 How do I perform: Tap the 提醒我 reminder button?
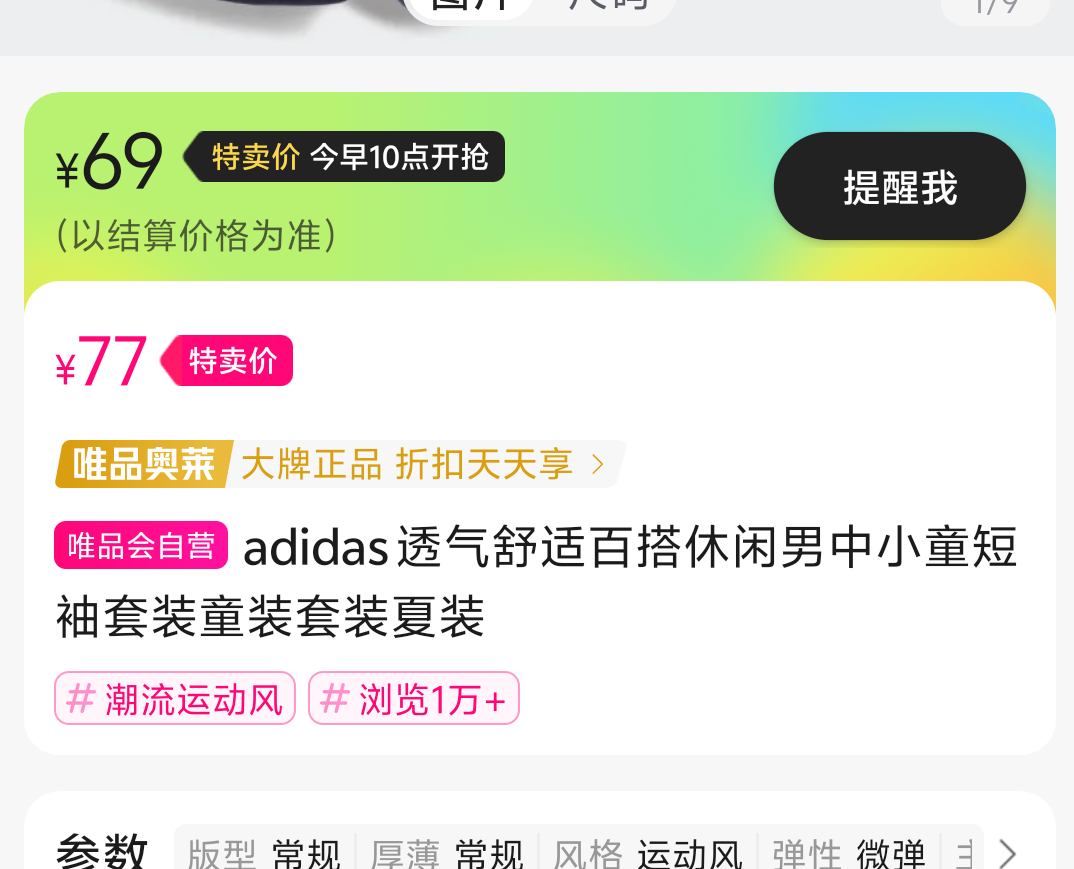[899, 186]
